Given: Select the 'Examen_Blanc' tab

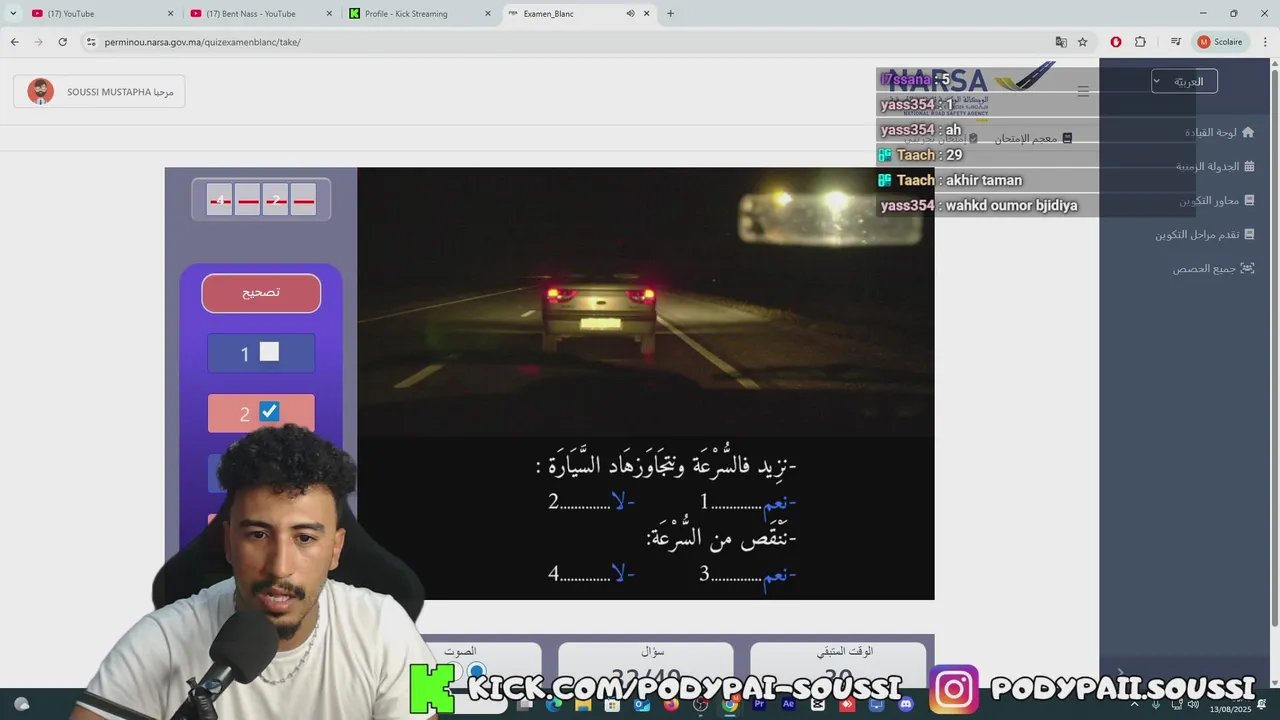Looking at the screenshot, I should pos(578,13).
